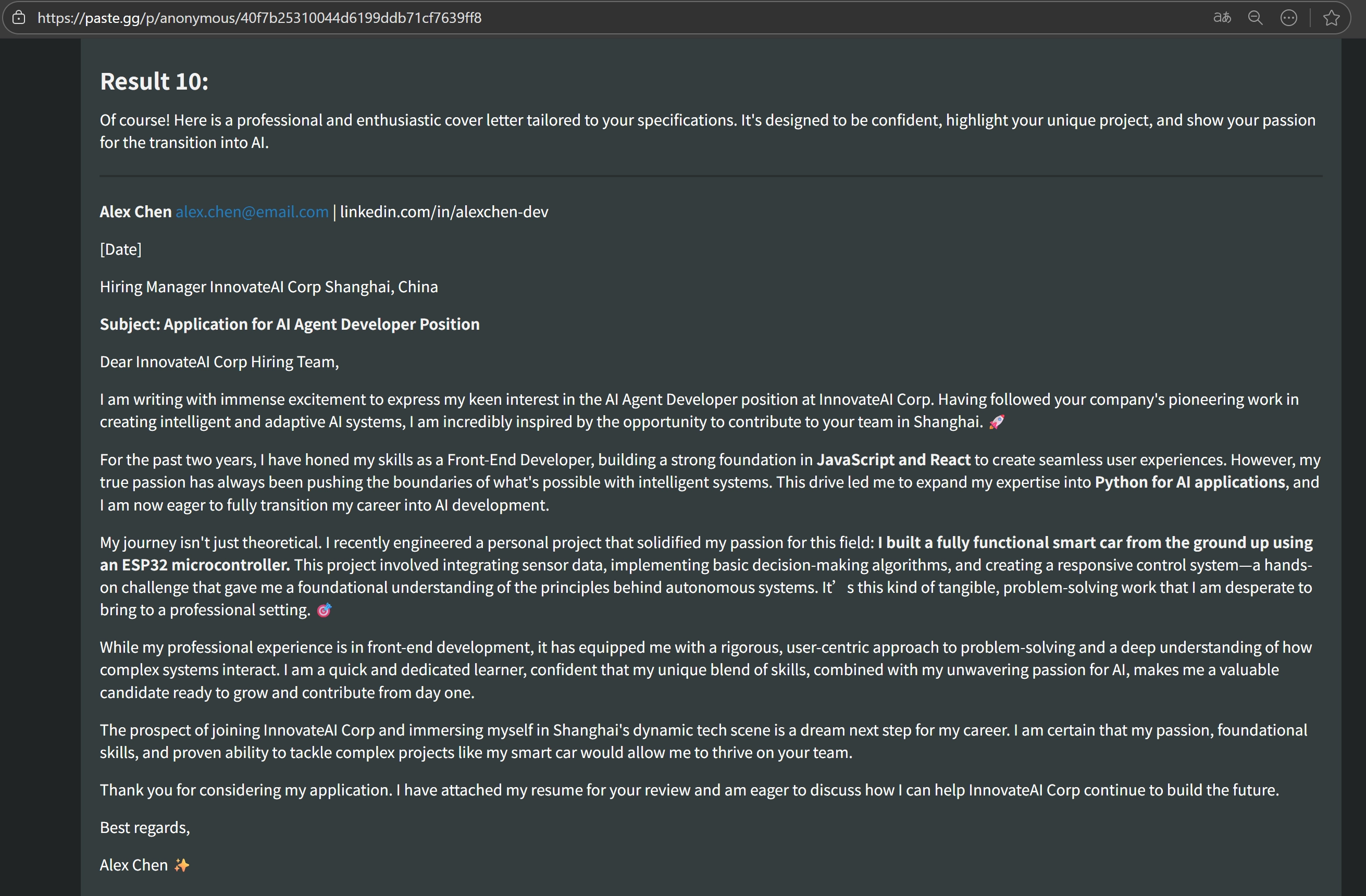Image resolution: width=1366 pixels, height=896 pixels.
Task: Click the [Date] placeholder text
Action: (120, 249)
